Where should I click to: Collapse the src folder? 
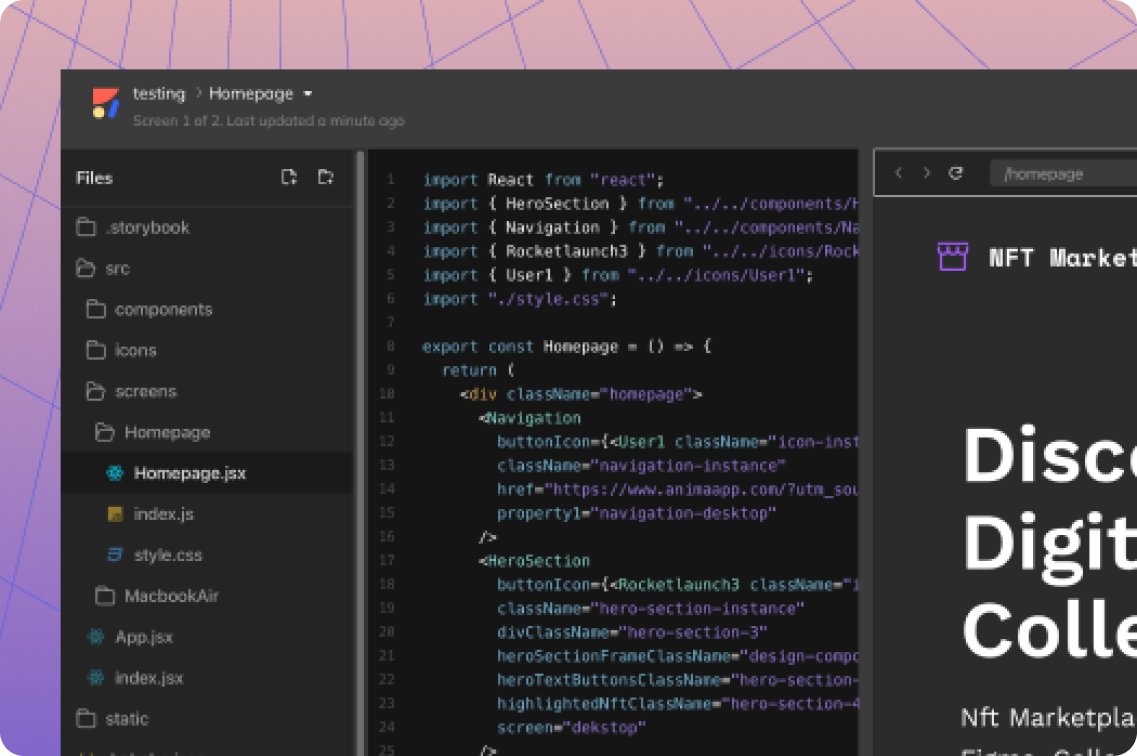point(87,268)
